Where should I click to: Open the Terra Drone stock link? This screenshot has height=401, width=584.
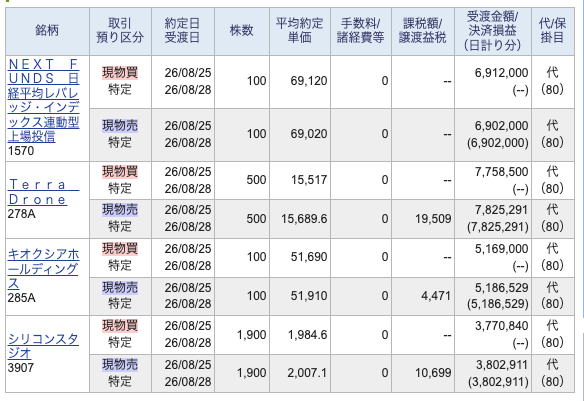pyautogui.click(x=44, y=192)
